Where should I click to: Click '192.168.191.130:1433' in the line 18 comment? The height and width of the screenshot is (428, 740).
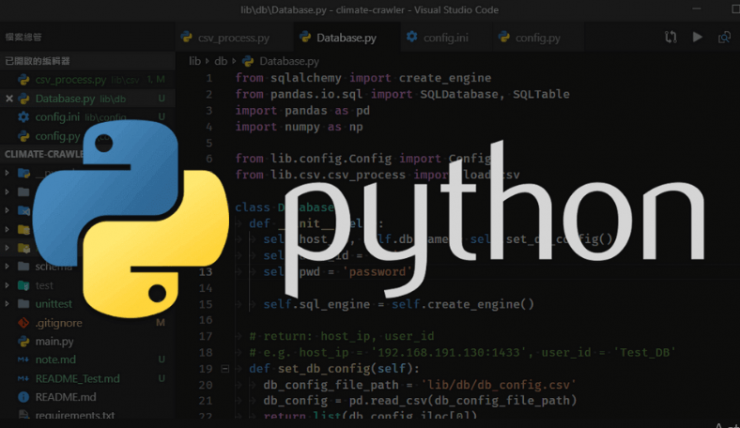pyautogui.click(x=449, y=352)
